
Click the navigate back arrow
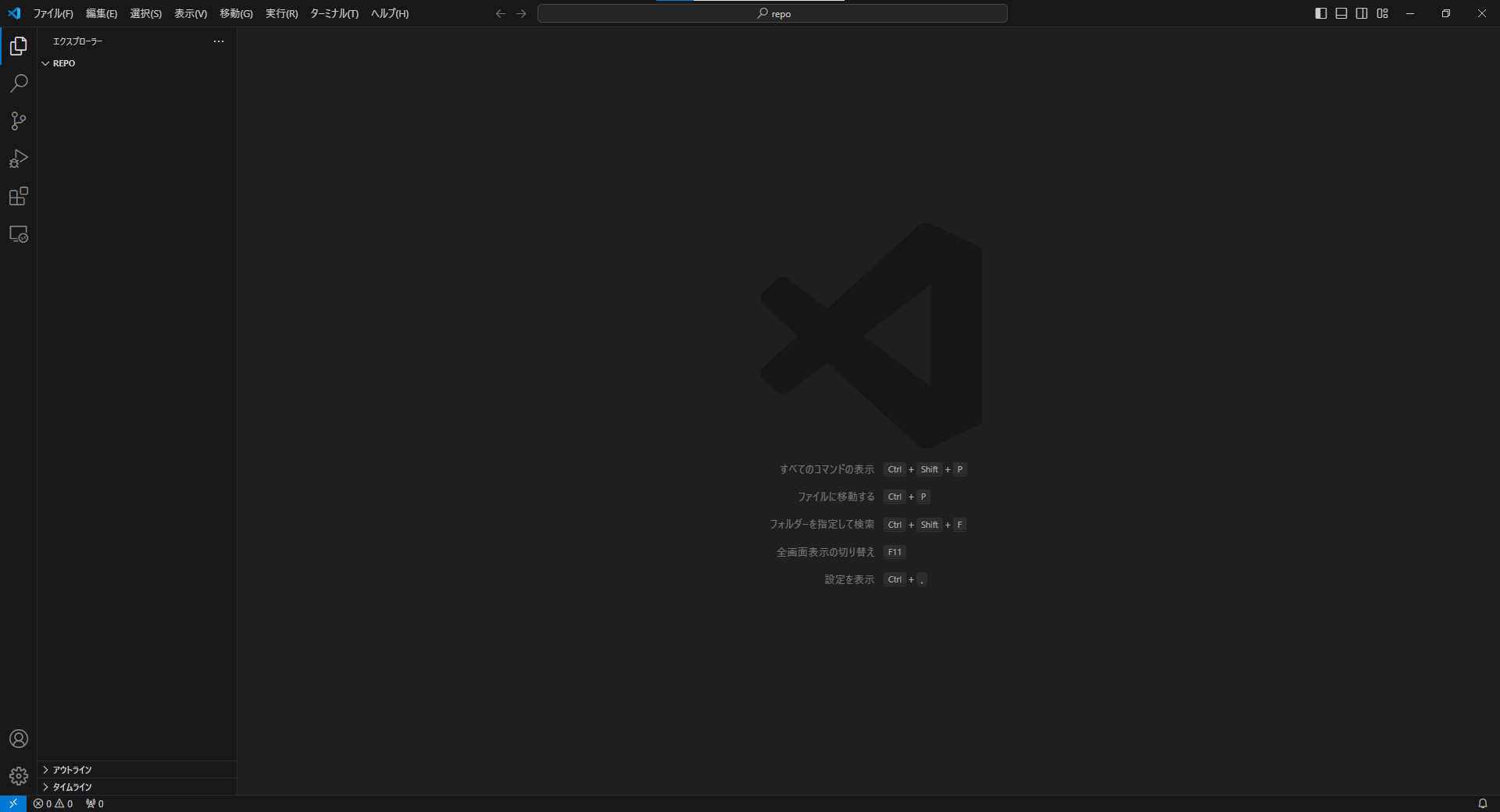(501, 13)
